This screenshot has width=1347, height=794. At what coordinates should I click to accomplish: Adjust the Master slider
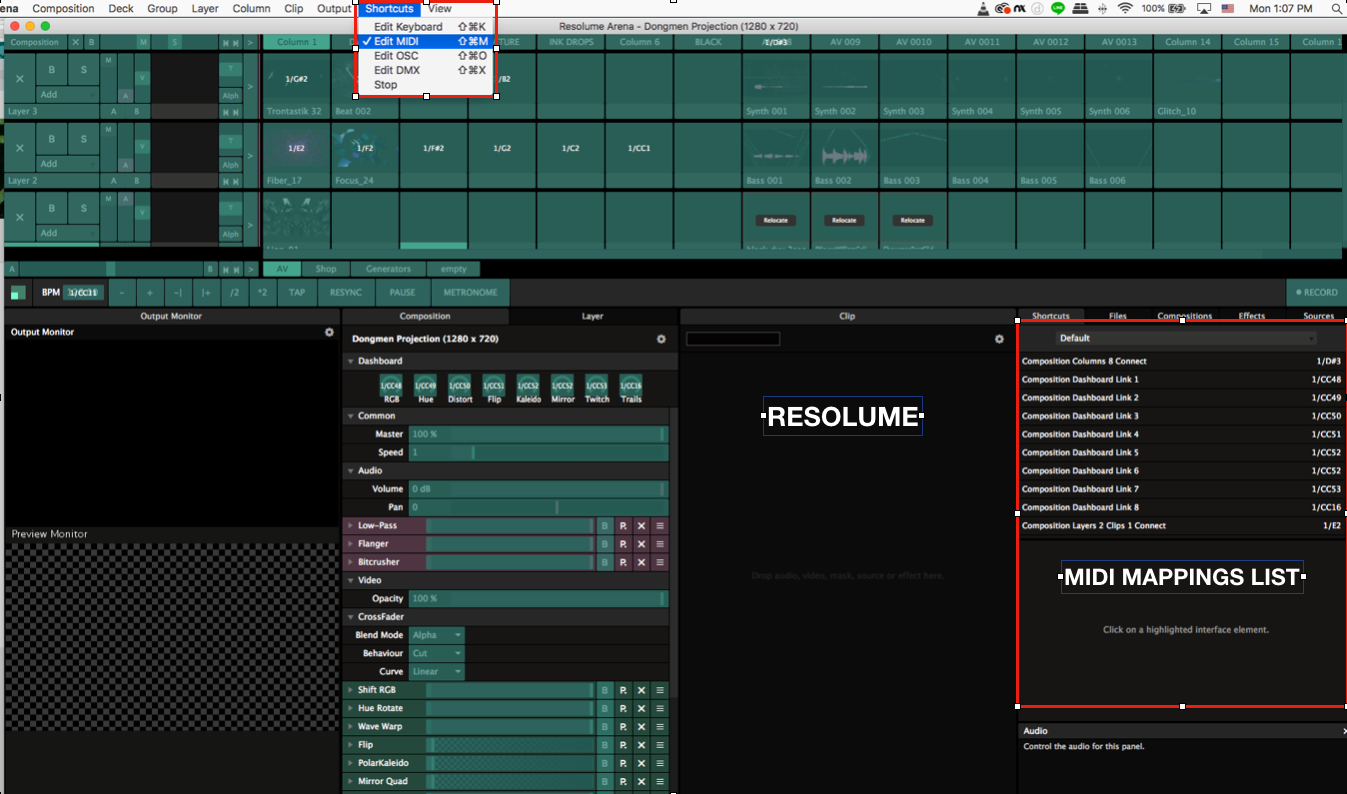[538, 434]
